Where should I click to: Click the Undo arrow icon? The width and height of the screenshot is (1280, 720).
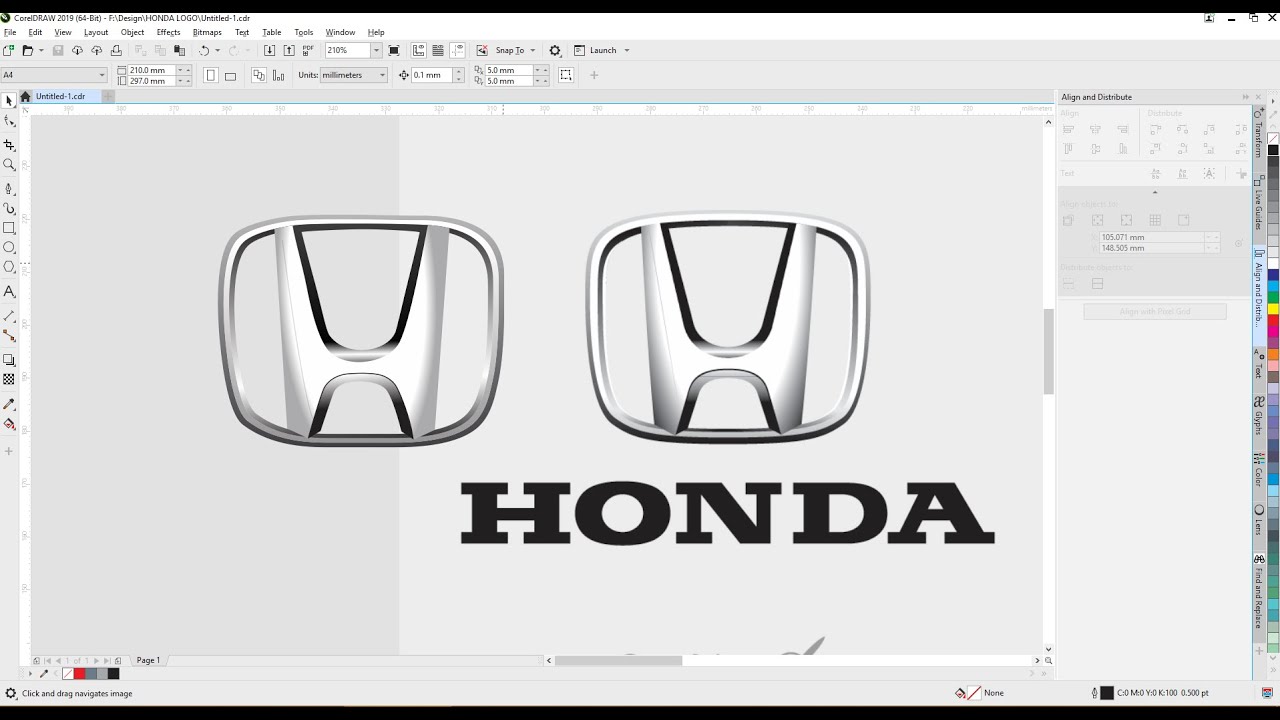[x=204, y=50]
